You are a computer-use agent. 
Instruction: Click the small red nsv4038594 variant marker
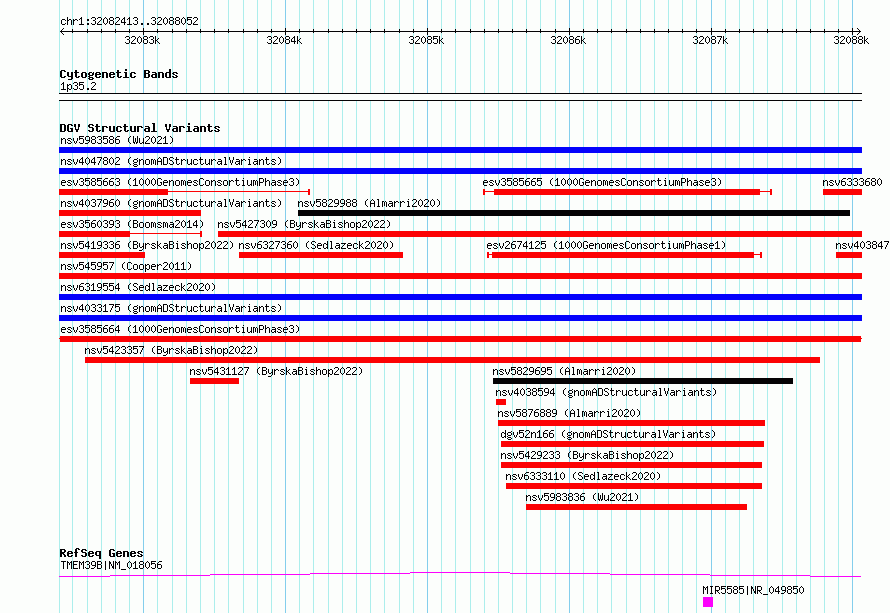[501, 402]
